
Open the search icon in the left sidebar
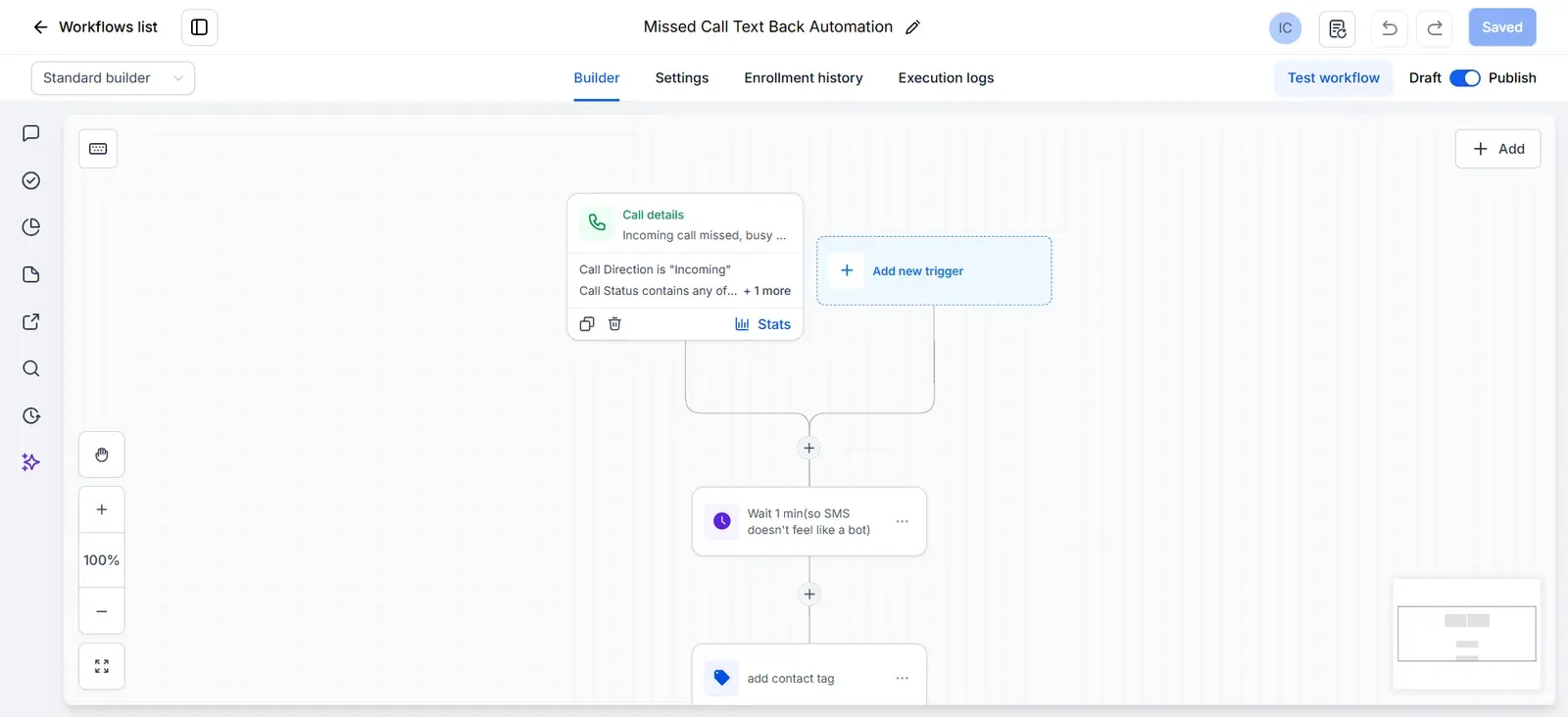coord(31,368)
